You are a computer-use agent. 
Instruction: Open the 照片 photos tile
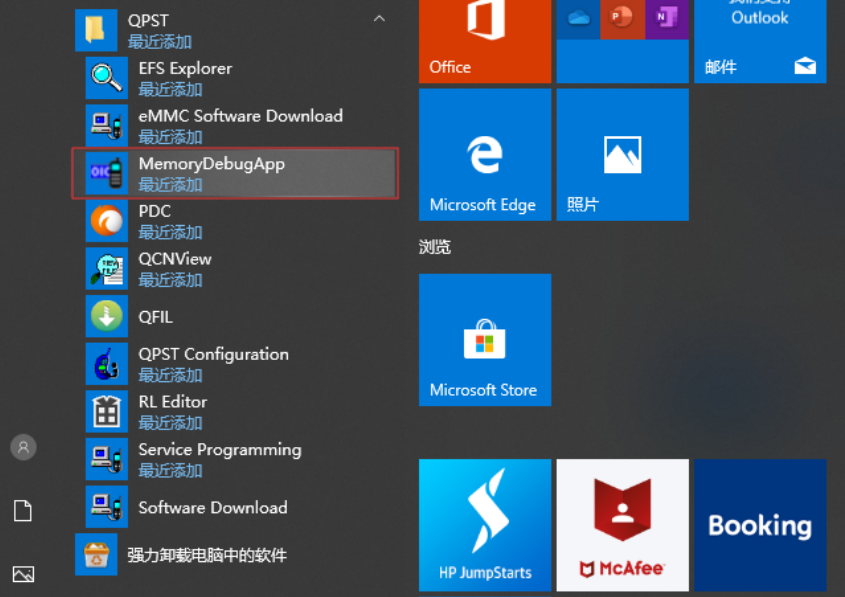tap(622, 155)
